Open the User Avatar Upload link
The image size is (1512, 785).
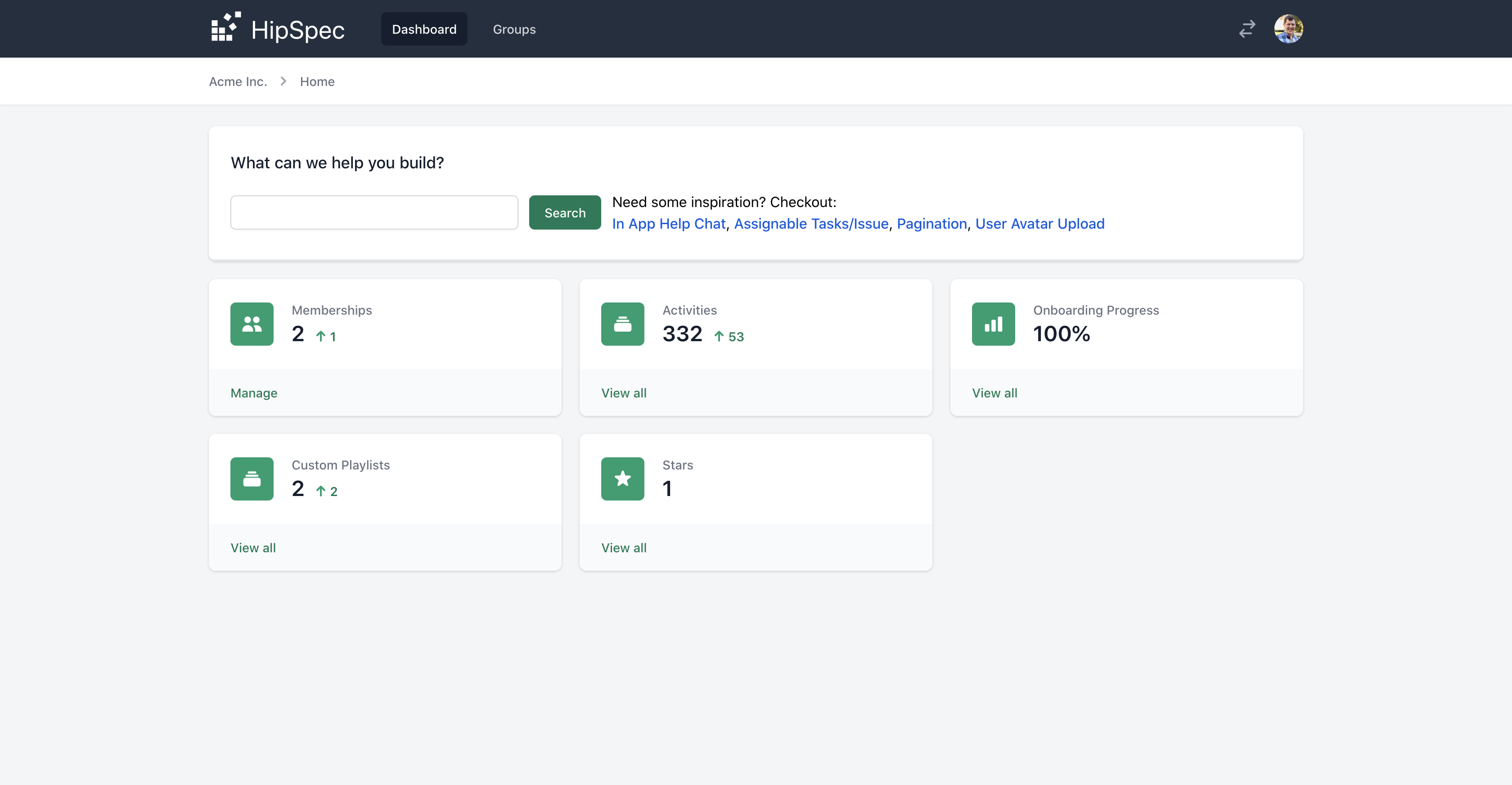pyautogui.click(x=1039, y=224)
